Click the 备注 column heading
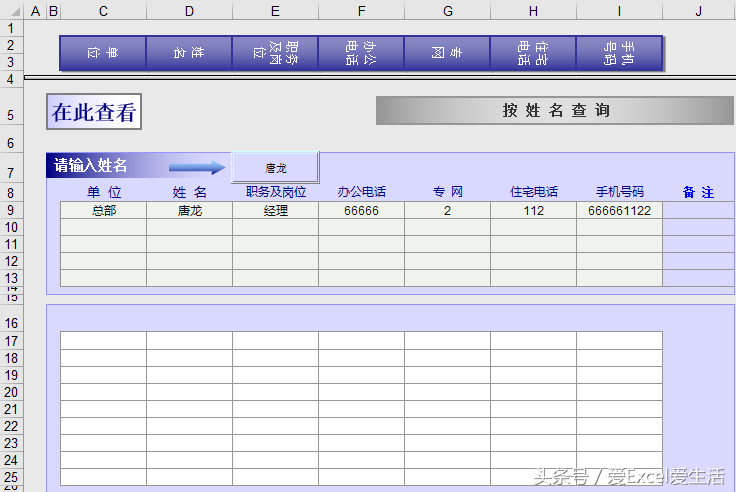Viewport: 736px width, 492px height. point(698,192)
